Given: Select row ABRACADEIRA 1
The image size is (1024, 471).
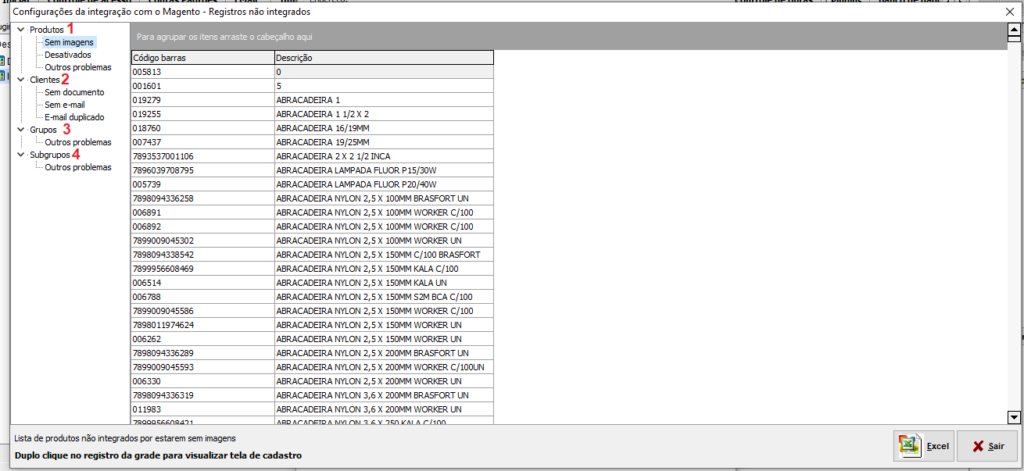Looking at the screenshot, I should (x=312, y=100).
